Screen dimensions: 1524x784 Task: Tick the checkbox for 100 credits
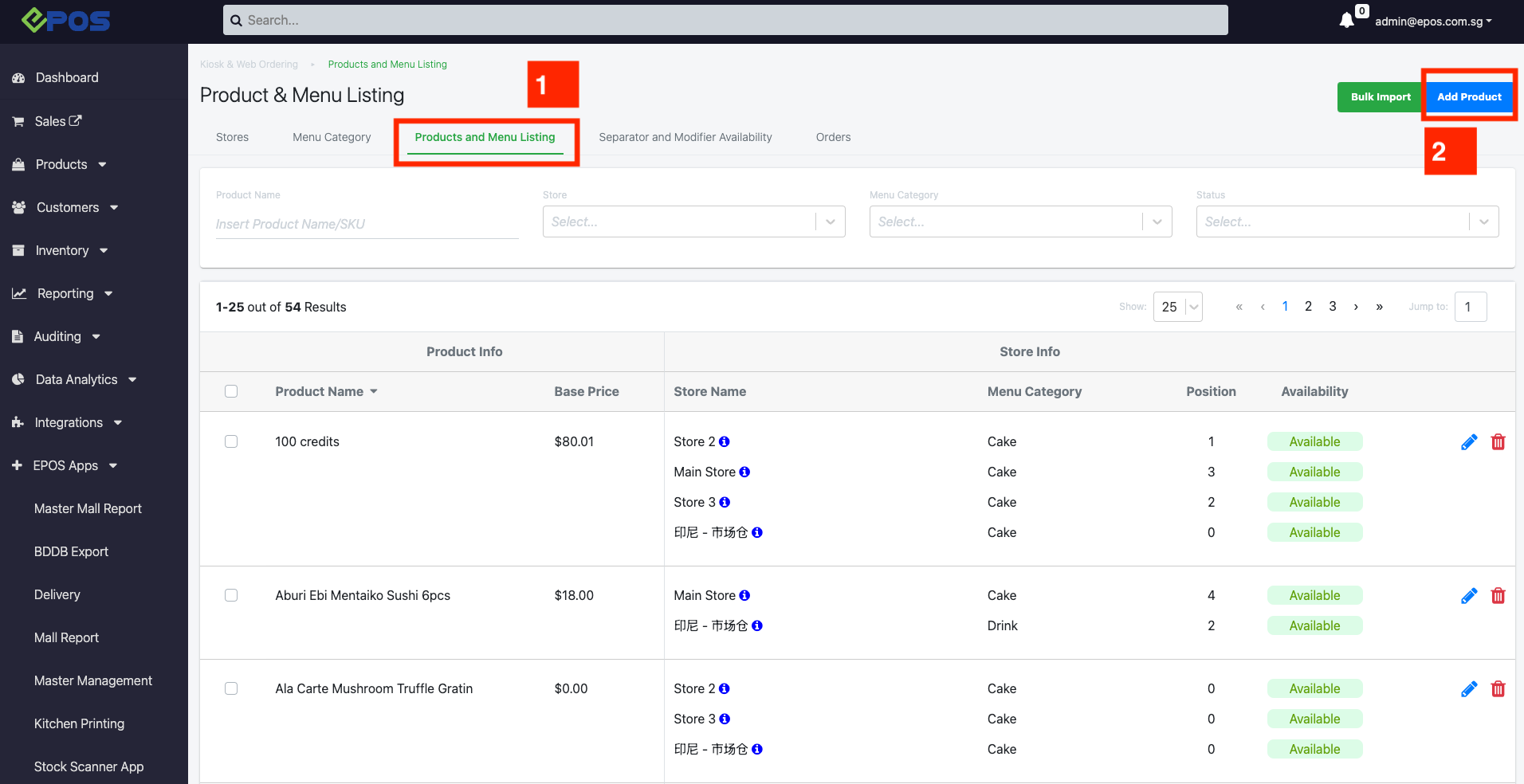click(x=231, y=441)
